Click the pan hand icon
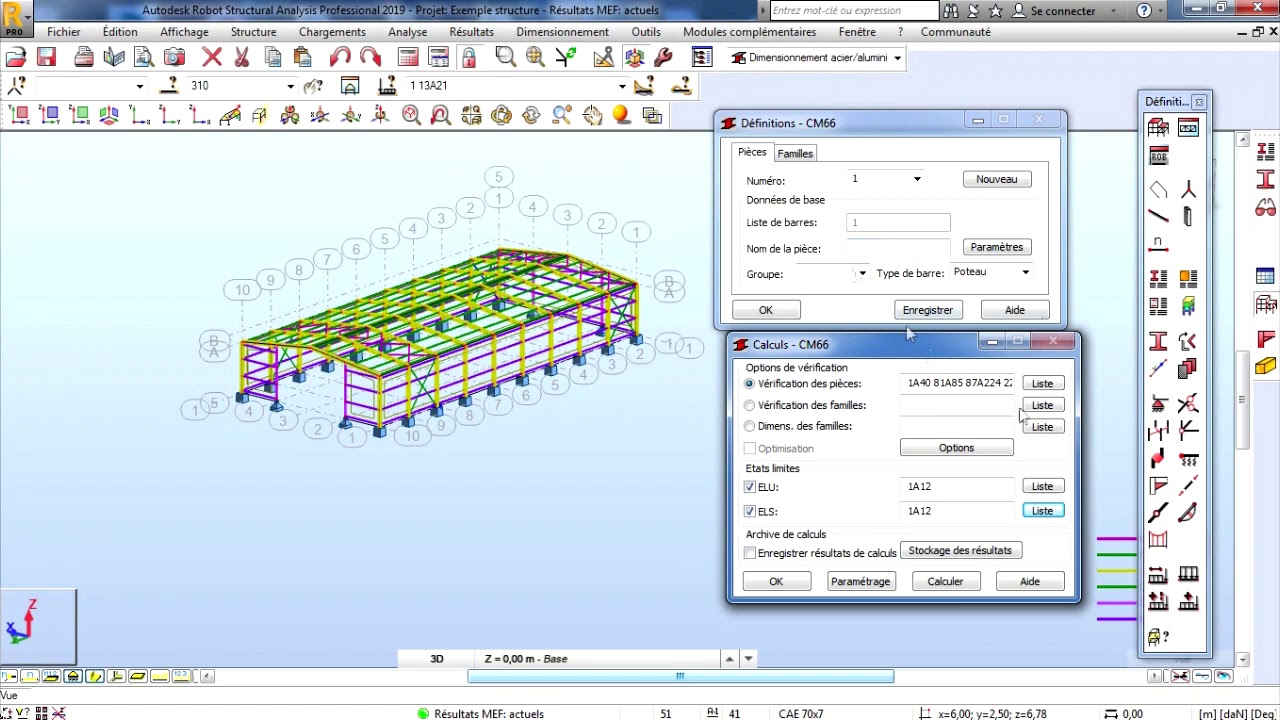Image resolution: width=1280 pixels, height=720 pixels. (592, 115)
